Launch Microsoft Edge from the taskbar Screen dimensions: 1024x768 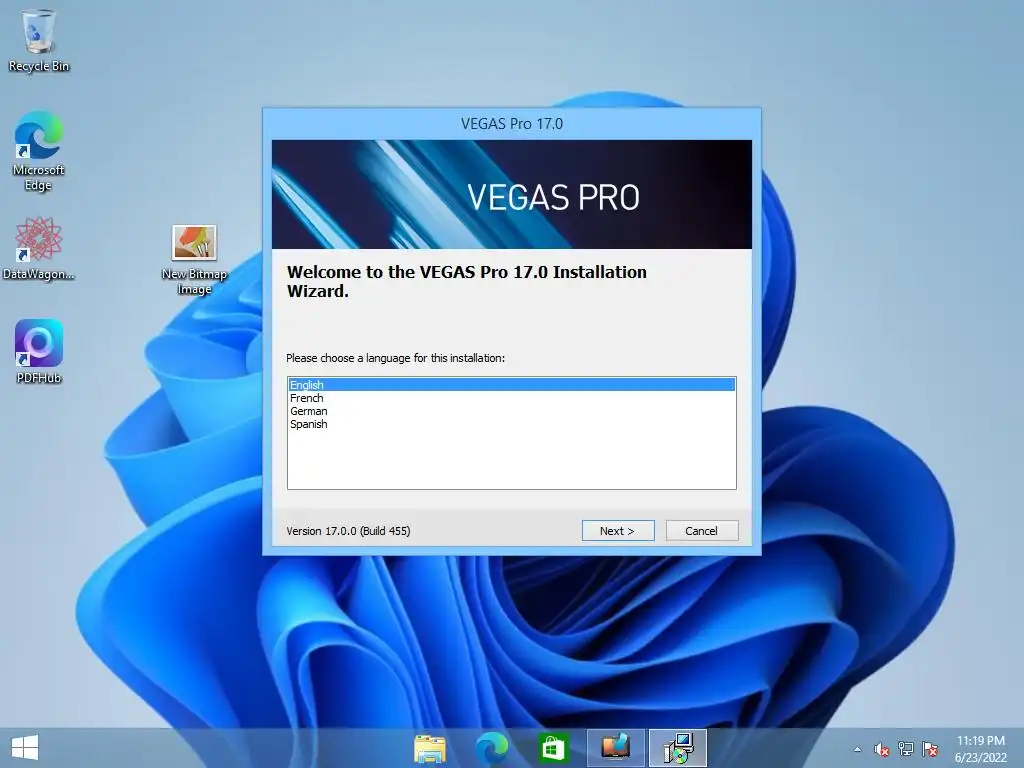pyautogui.click(x=491, y=748)
